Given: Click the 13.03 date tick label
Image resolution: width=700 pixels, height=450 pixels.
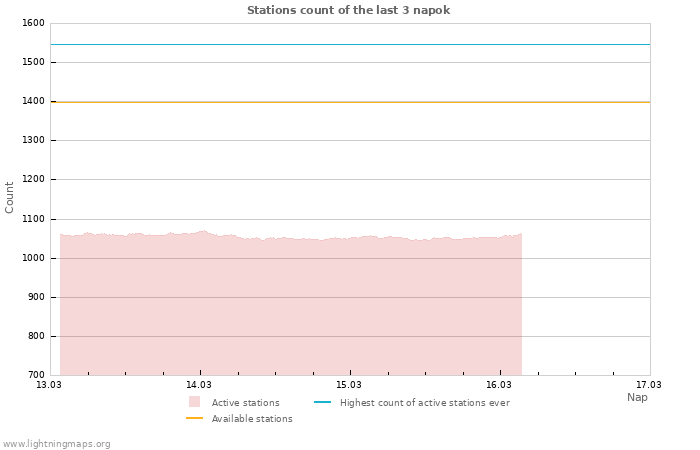Looking at the screenshot, I should point(49,384).
